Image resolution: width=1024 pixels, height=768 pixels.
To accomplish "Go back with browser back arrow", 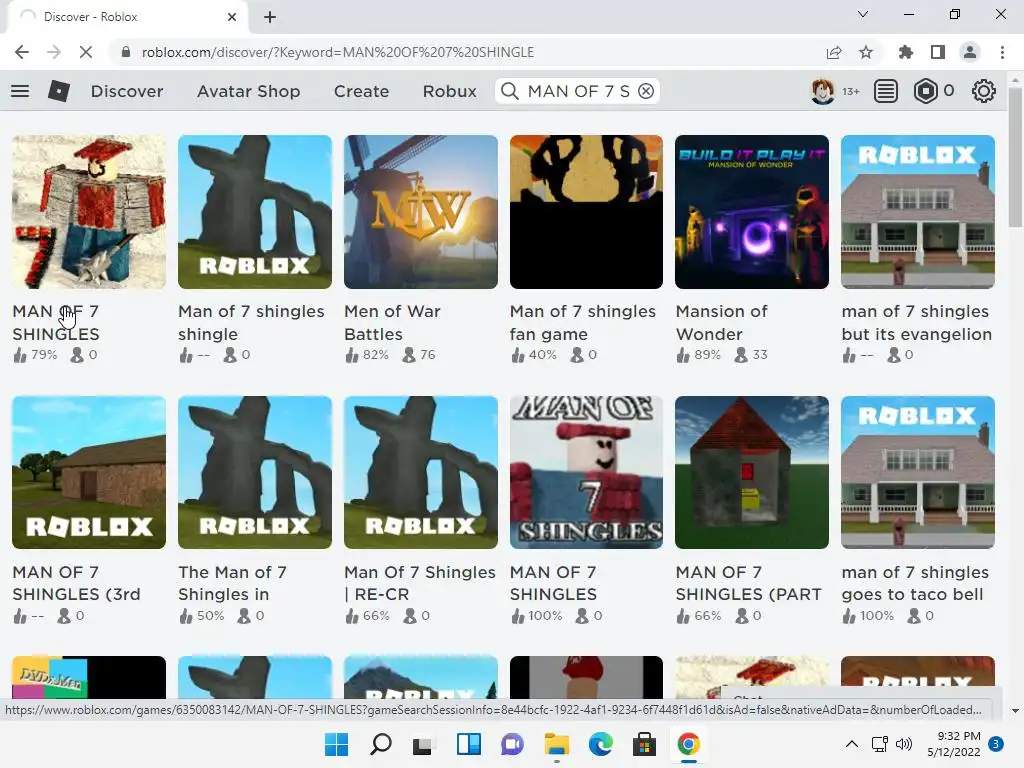I will click(22, 52).
